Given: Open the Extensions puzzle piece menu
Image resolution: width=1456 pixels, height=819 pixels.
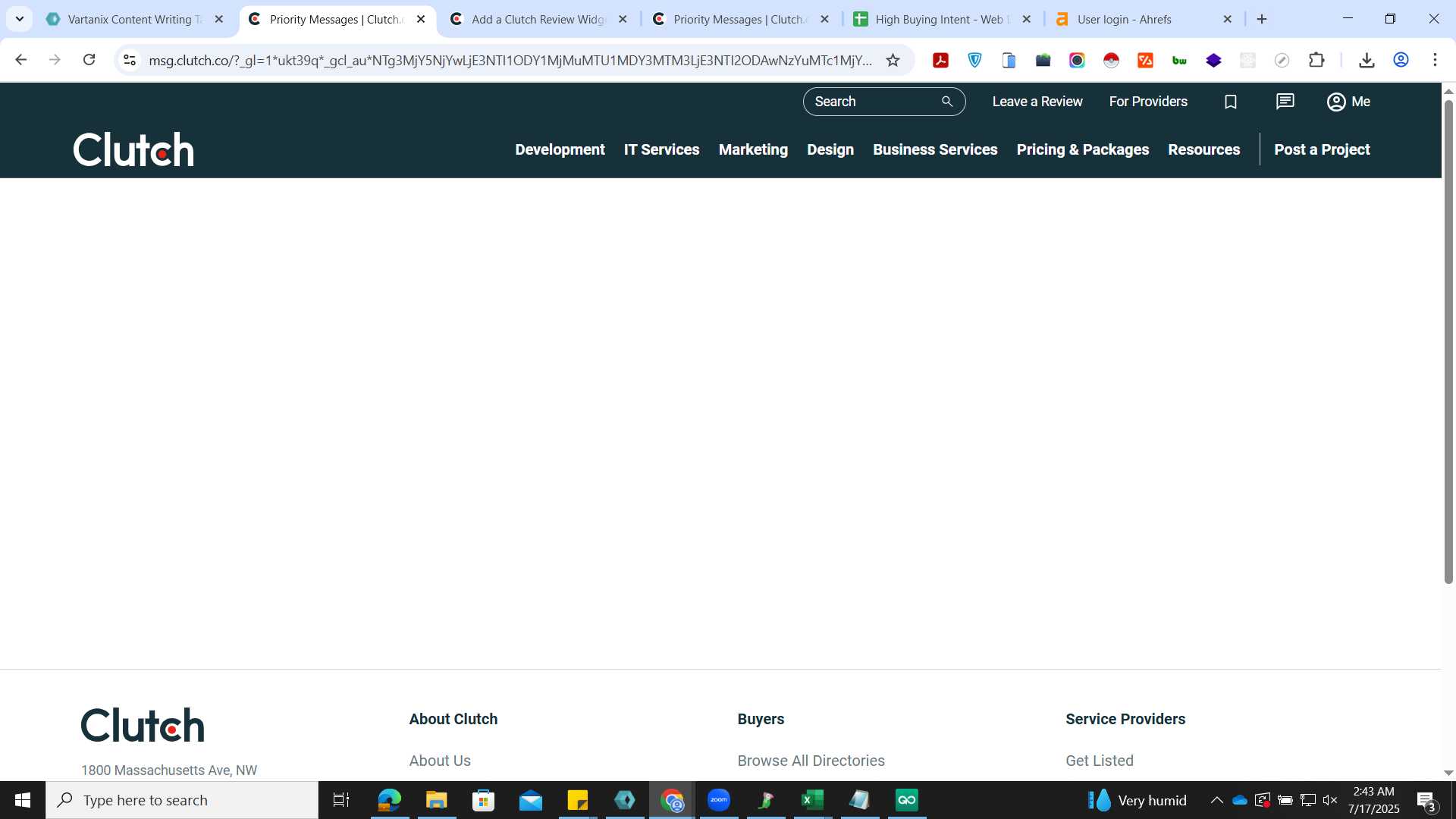Looking at the screenshot, I should point(1316,60).
